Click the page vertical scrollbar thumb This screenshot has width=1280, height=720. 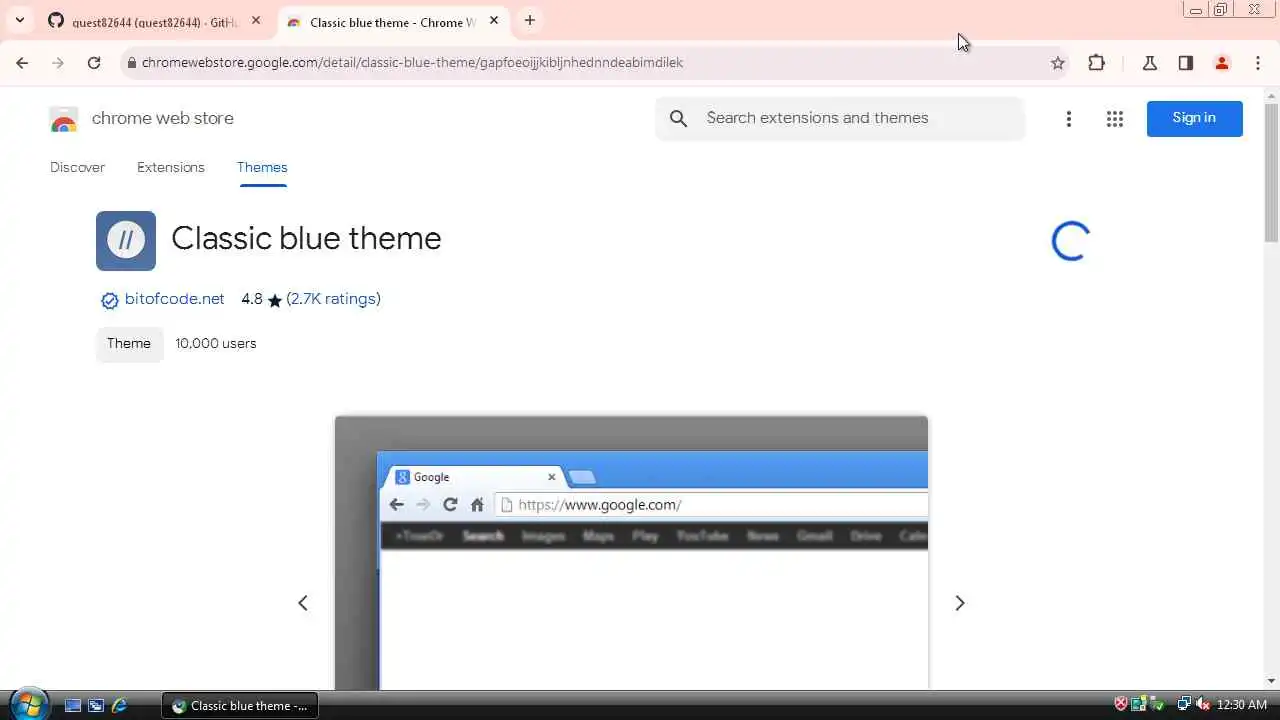[1271, 172]
